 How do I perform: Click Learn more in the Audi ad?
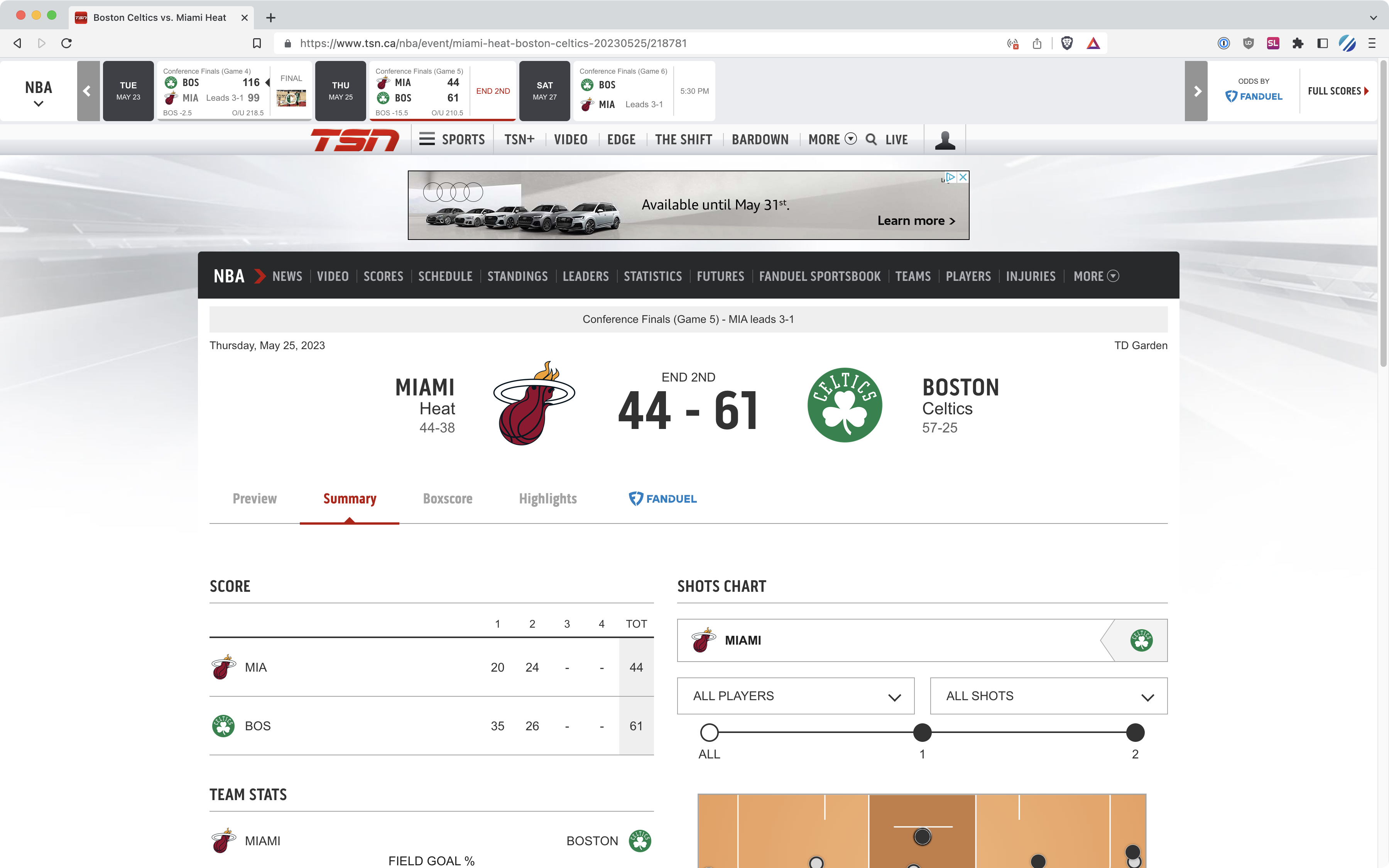coord(916,220)
